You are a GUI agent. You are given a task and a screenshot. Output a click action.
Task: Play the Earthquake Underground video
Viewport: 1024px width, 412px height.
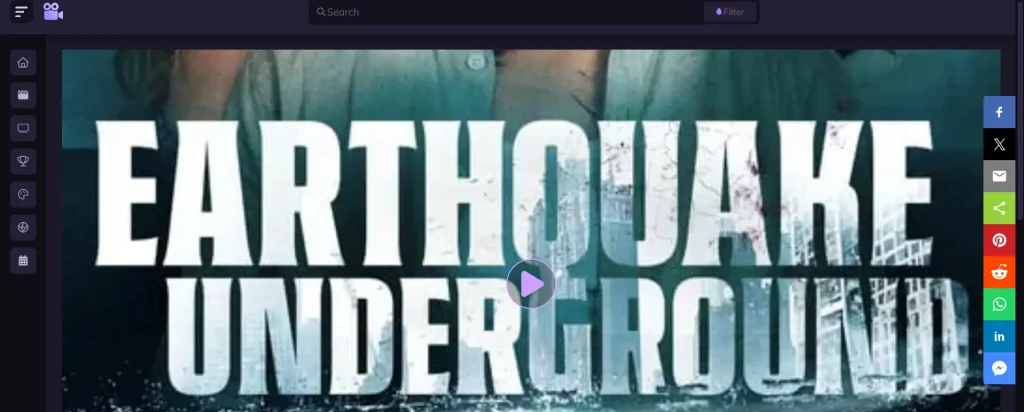click(530, 284)
